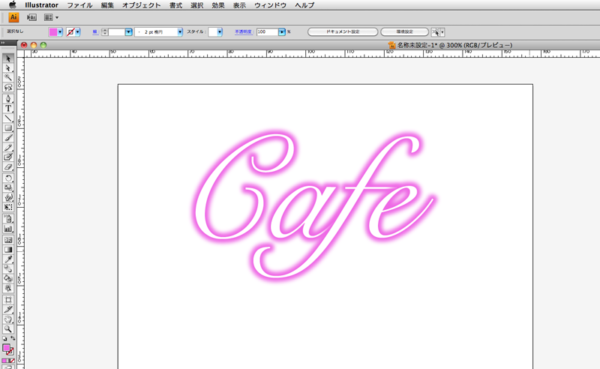Screen dimensions: 600x369
Task: Select the Pen tool
Action: [x=8, y=99]
